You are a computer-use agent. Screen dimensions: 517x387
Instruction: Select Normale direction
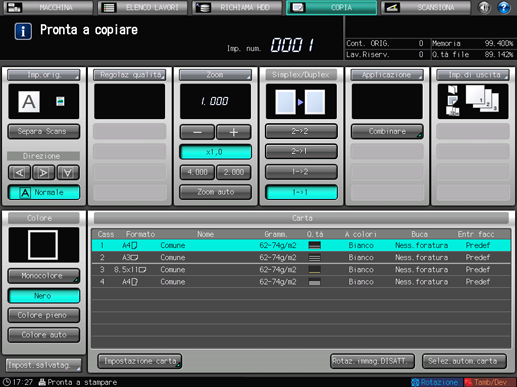(x=44, y=192)
